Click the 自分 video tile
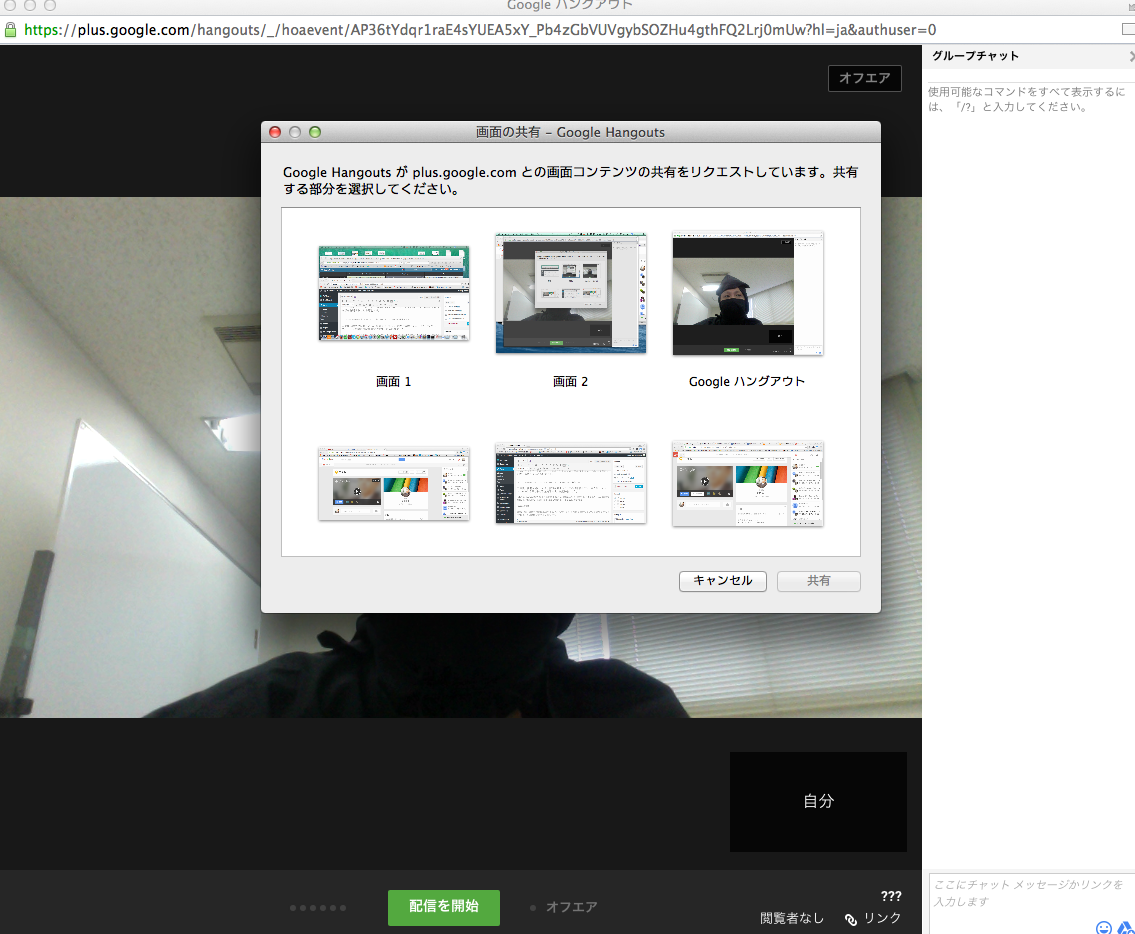 818,802
